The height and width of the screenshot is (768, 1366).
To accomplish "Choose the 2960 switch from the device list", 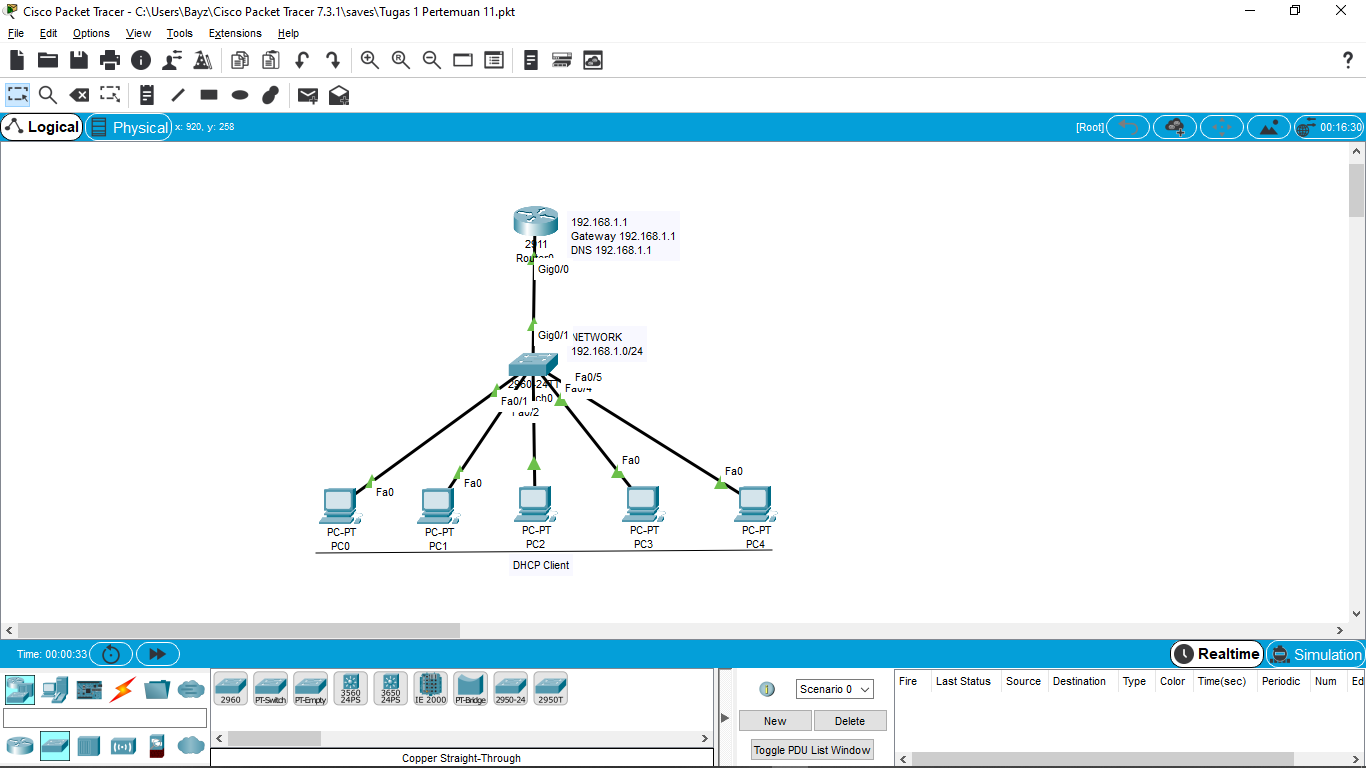I will [230, 689].
